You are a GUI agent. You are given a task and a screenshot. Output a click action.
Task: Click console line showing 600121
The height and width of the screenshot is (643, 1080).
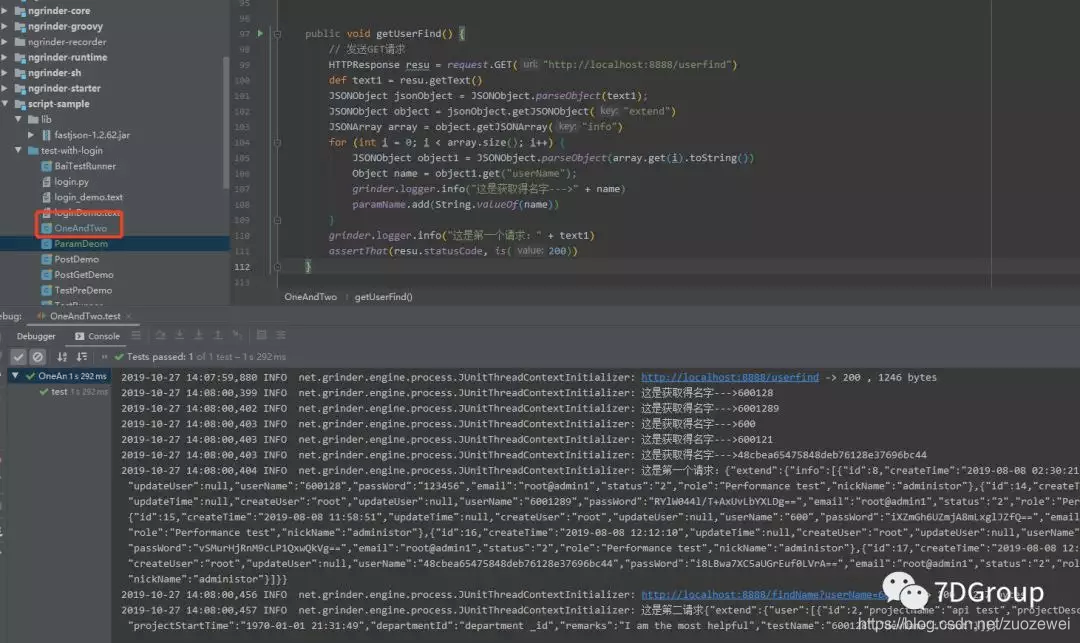447,439
